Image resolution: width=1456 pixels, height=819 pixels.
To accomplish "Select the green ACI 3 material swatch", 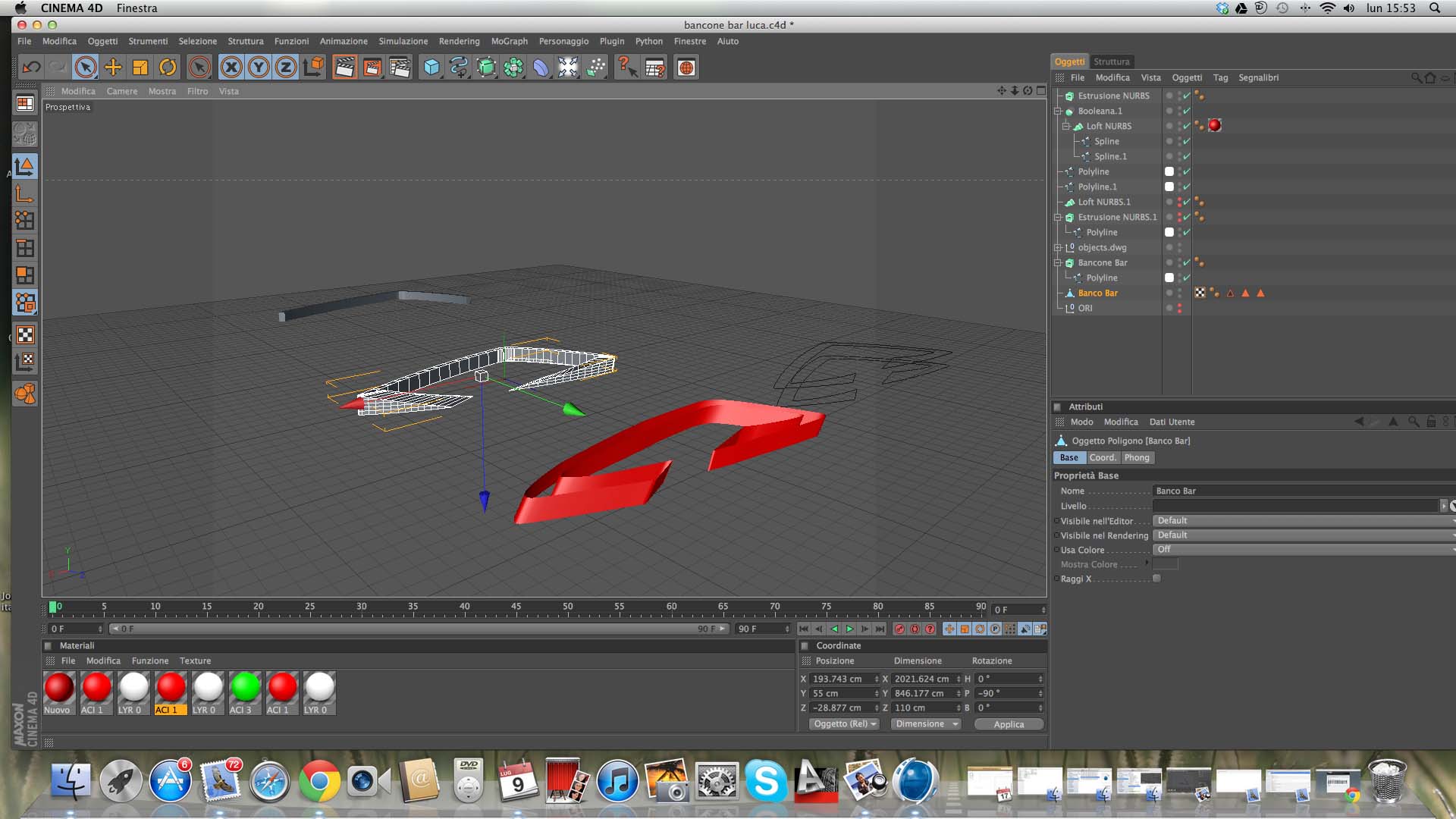I will pos(245,687).
